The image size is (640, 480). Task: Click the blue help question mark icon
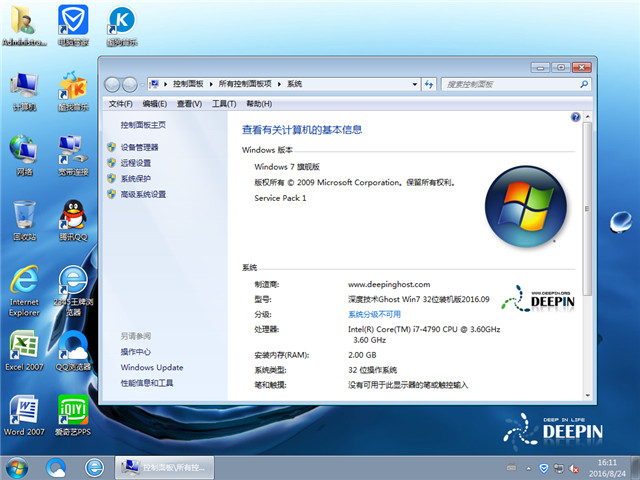coord(575,117)
